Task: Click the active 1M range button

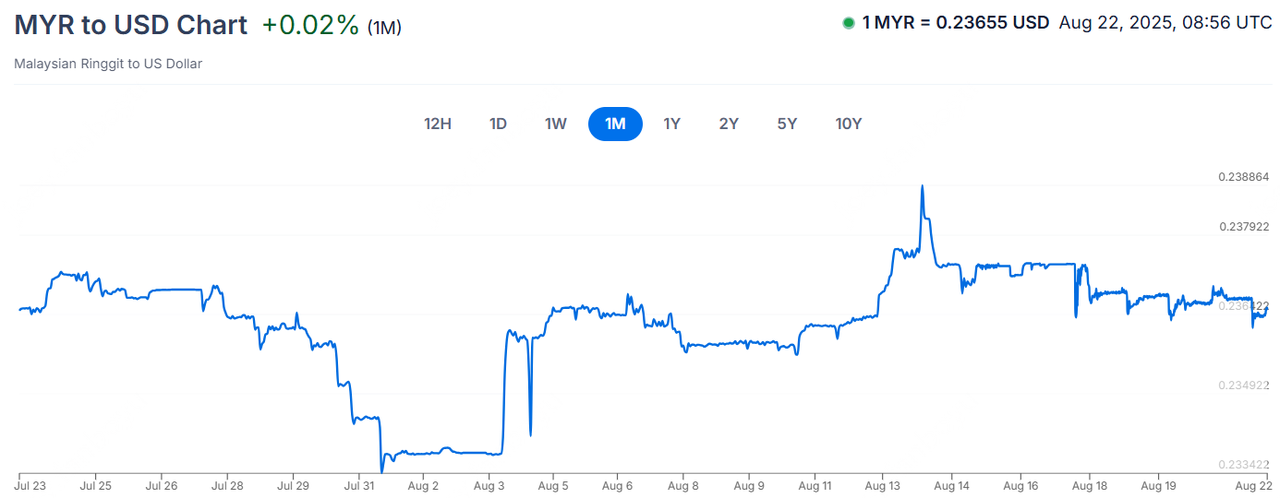Action: [x=615, y=124]
